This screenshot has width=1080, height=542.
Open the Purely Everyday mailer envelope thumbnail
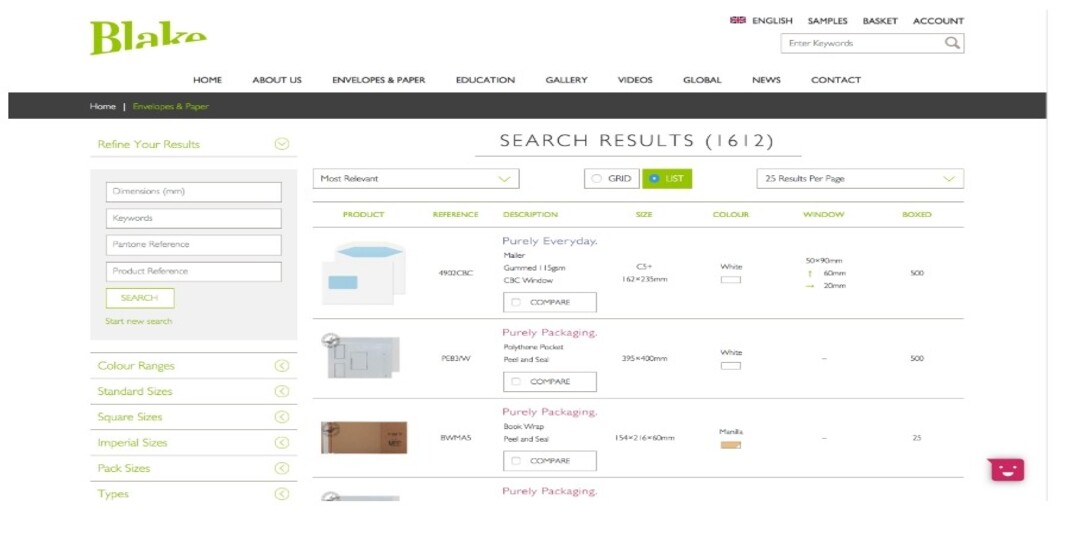[364, 273]
